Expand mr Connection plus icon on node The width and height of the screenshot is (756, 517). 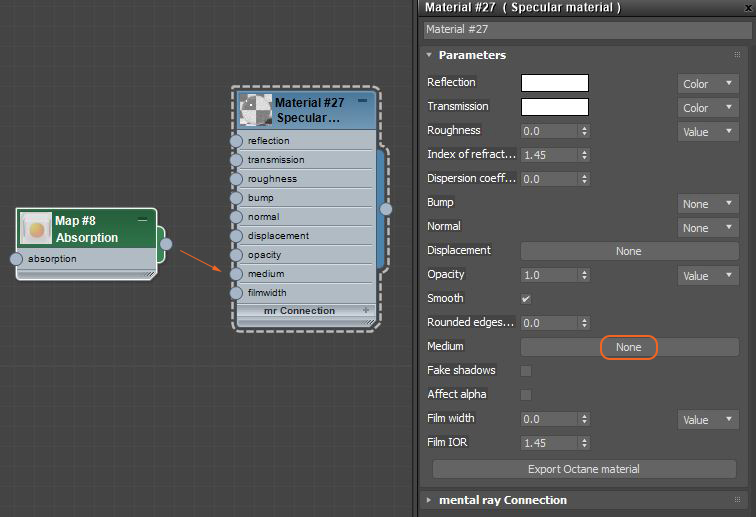tap(366, 310)
